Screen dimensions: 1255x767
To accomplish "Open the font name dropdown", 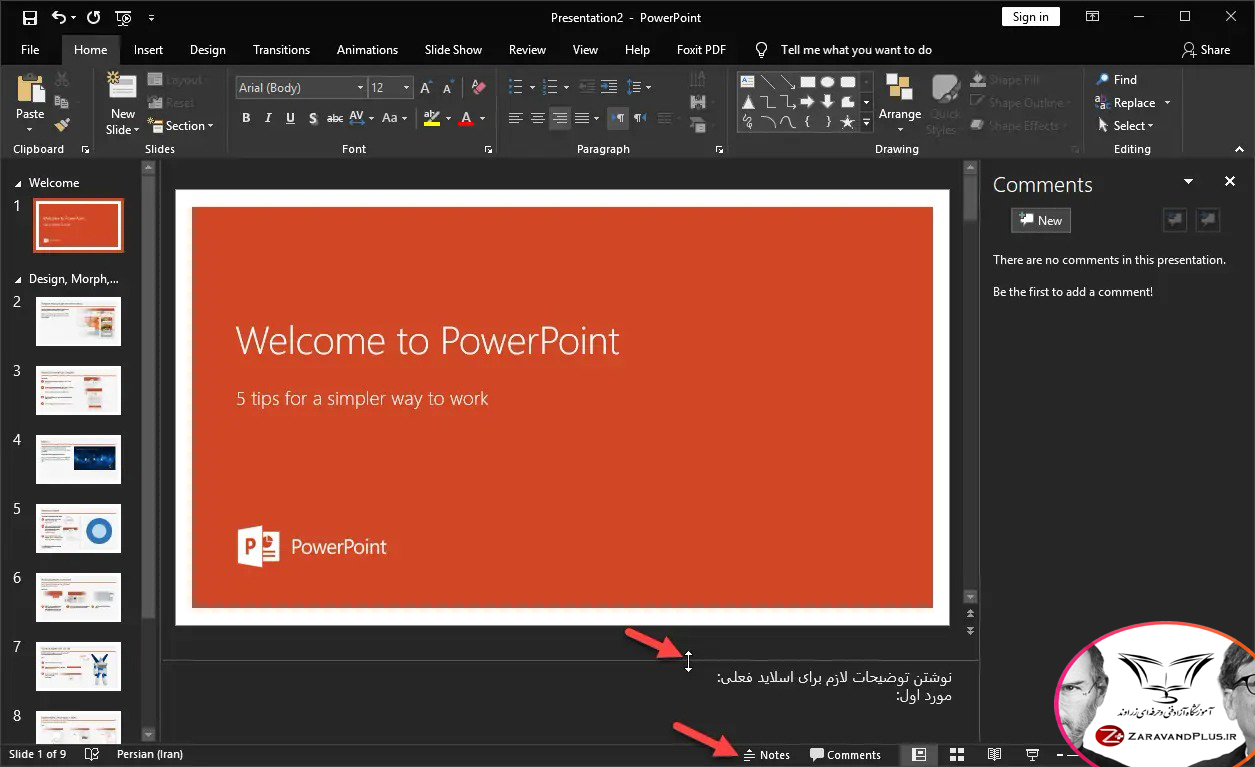I will 360,88.
